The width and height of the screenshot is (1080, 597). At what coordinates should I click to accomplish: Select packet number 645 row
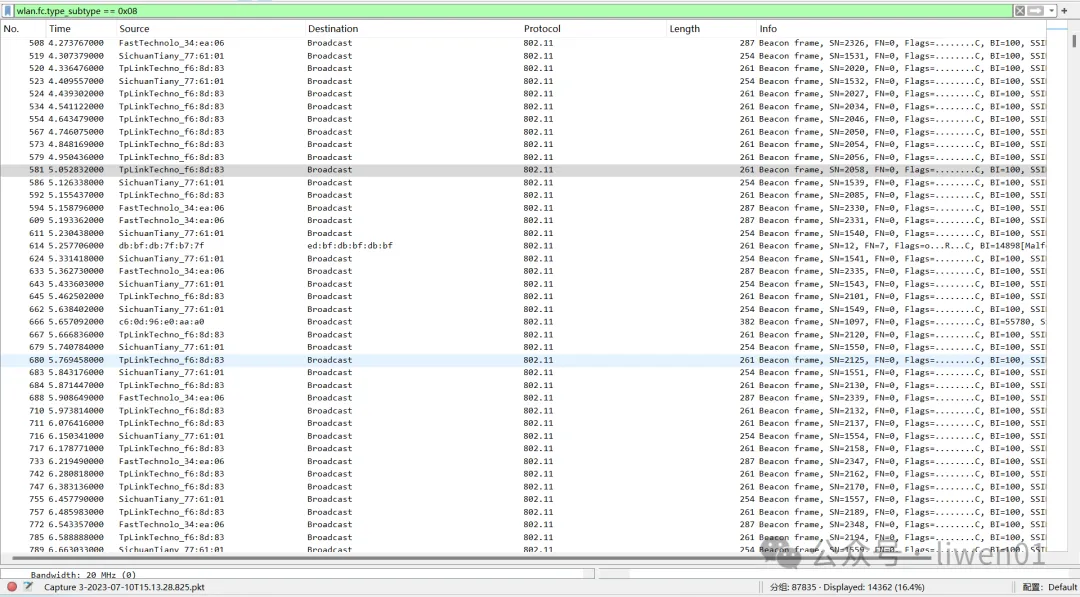(523, 296)
